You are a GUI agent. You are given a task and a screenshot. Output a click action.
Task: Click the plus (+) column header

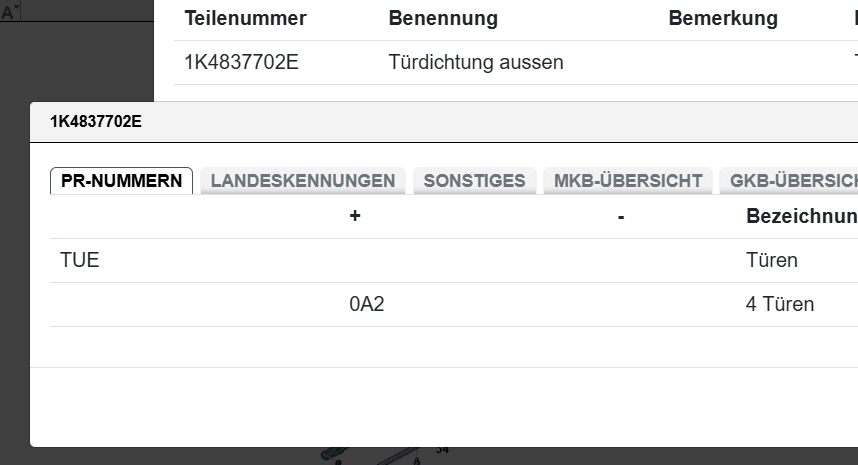[355, 216]
